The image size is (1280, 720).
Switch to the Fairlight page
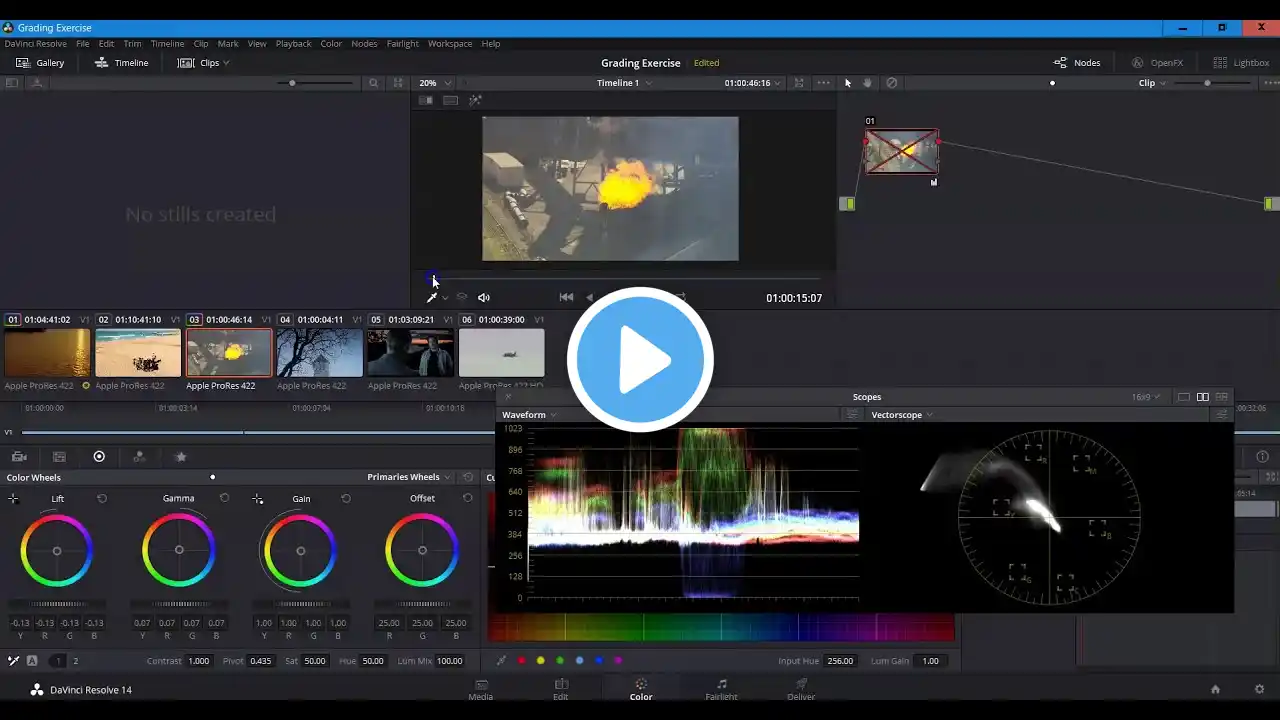point(721,689)
